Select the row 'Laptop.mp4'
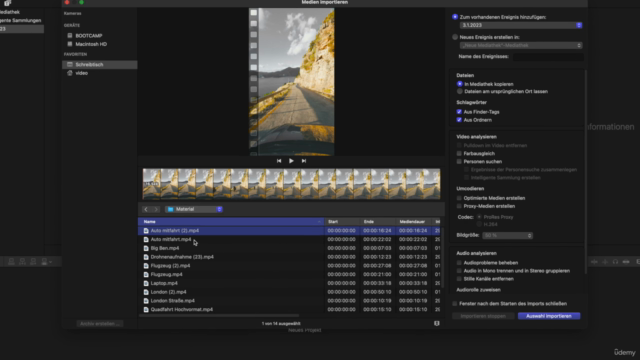This screenshot has width=640, height=360. point(289,283)
